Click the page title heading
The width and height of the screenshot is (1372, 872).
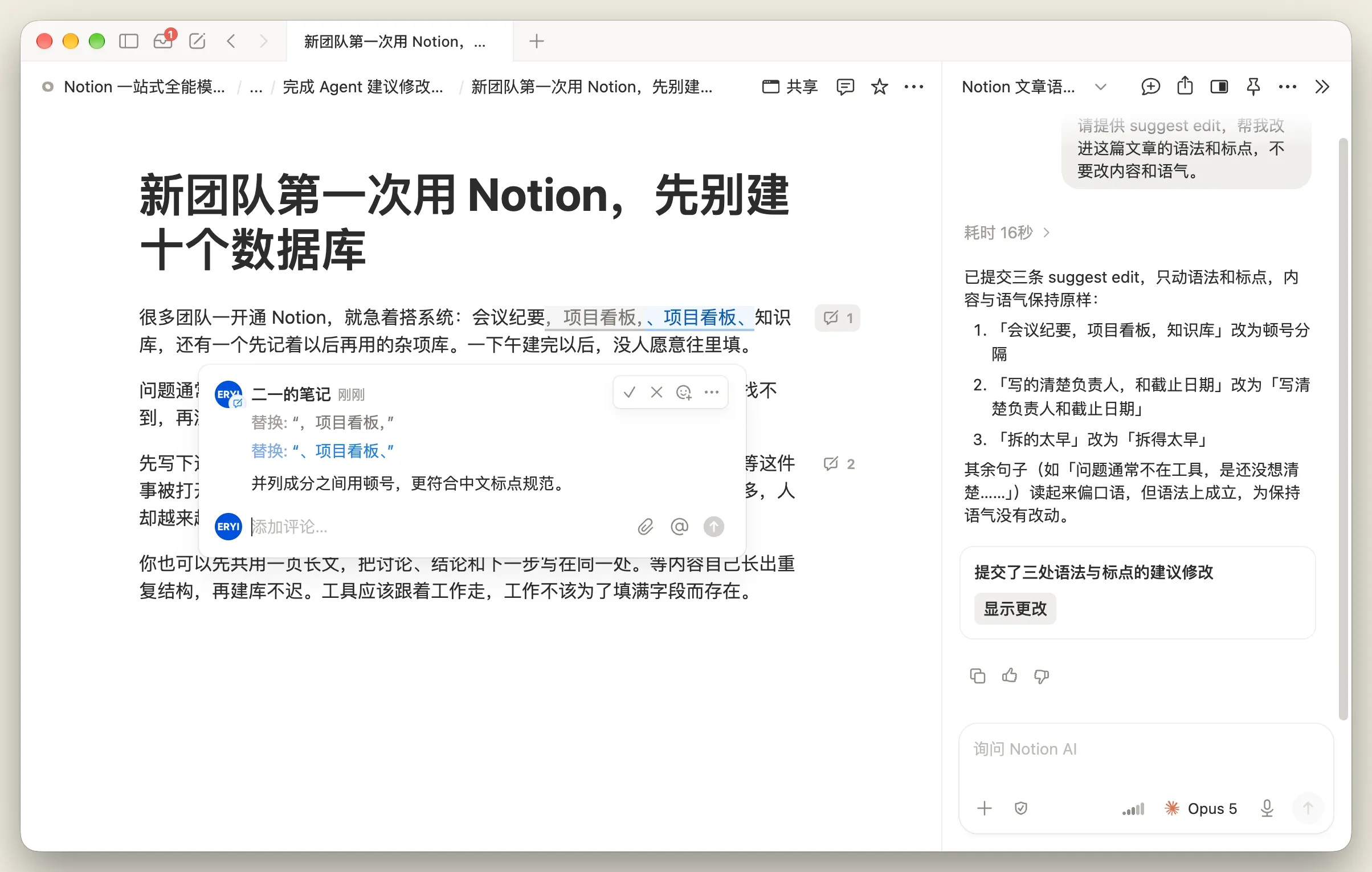[464, 222]
